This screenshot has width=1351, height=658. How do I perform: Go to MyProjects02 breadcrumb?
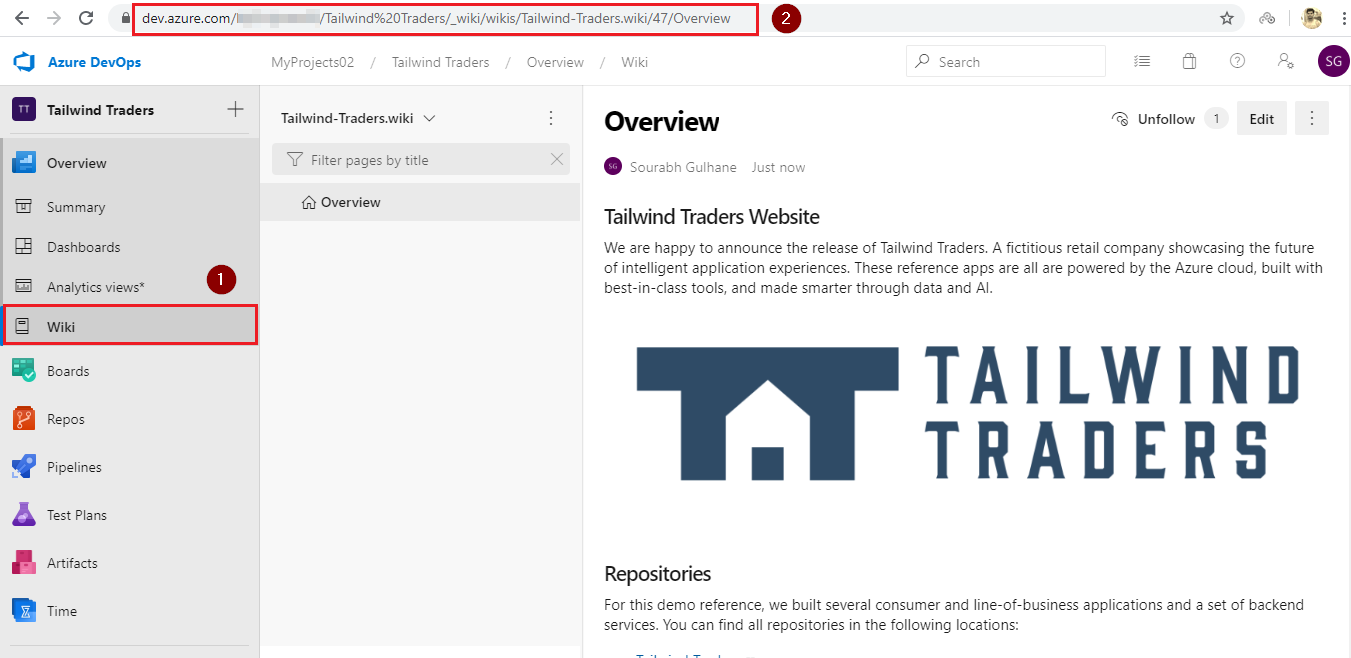(x=313, y=62)
